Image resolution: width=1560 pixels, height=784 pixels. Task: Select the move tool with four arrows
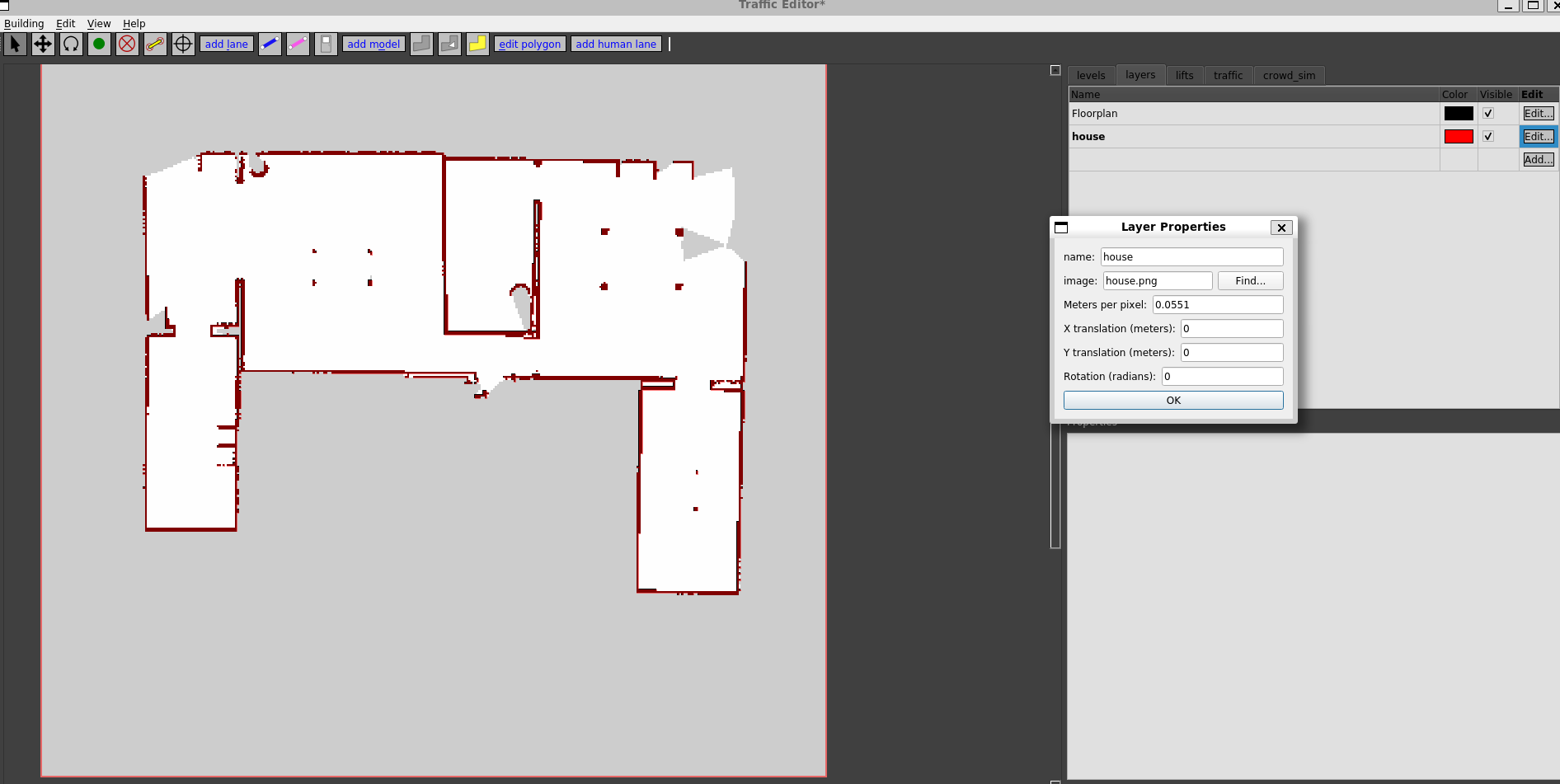(43, 44)
